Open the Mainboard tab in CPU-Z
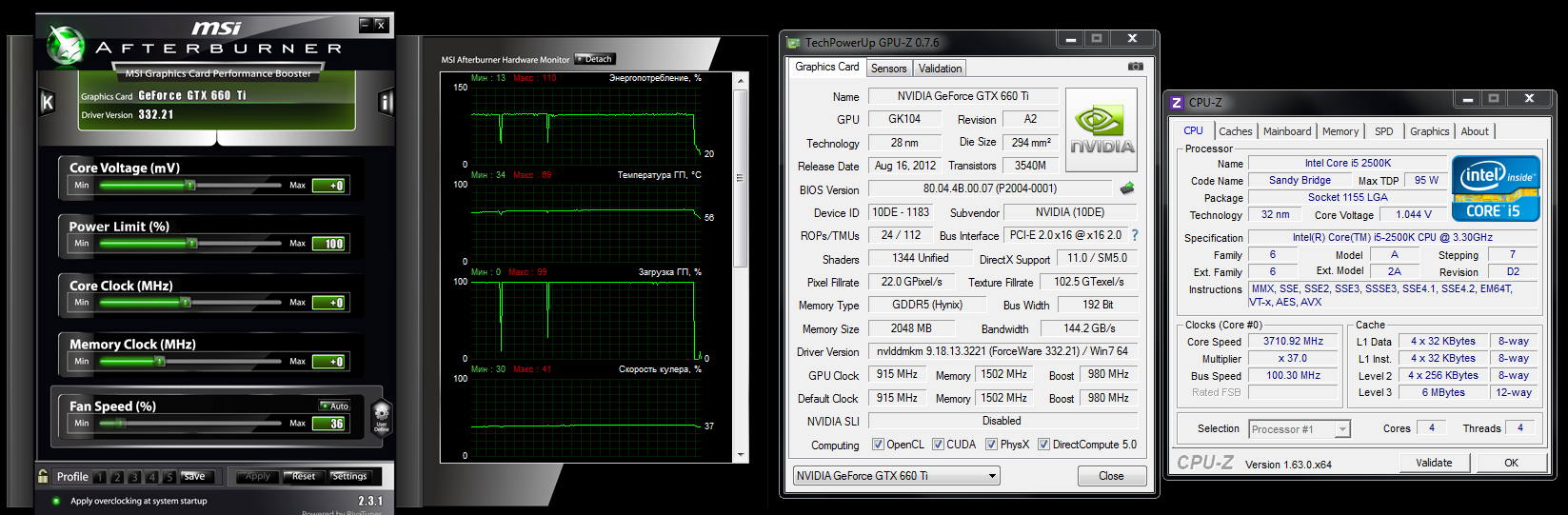The image size is (1568, 515). [x=1287, y=131]
